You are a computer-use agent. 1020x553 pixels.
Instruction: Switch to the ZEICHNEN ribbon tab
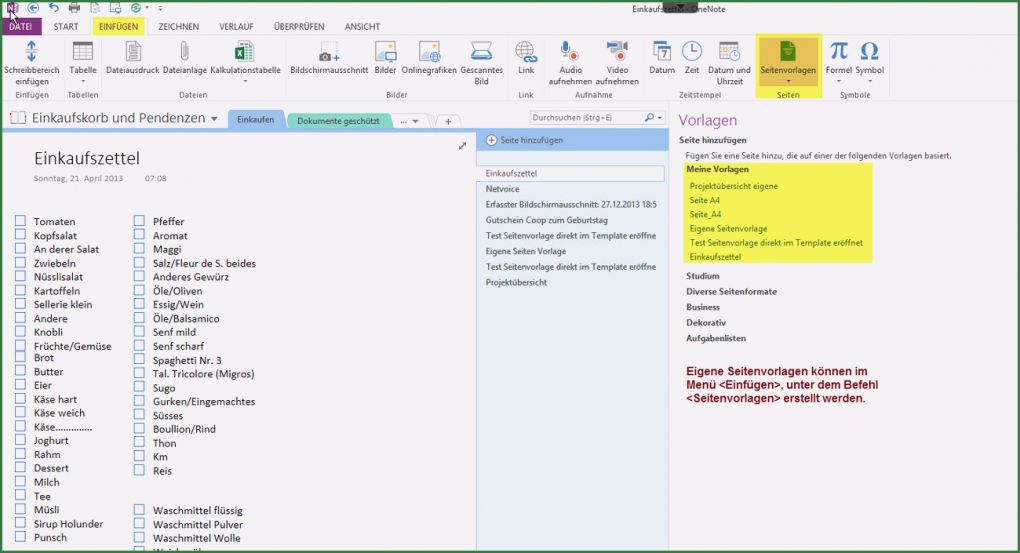point(178,27)
